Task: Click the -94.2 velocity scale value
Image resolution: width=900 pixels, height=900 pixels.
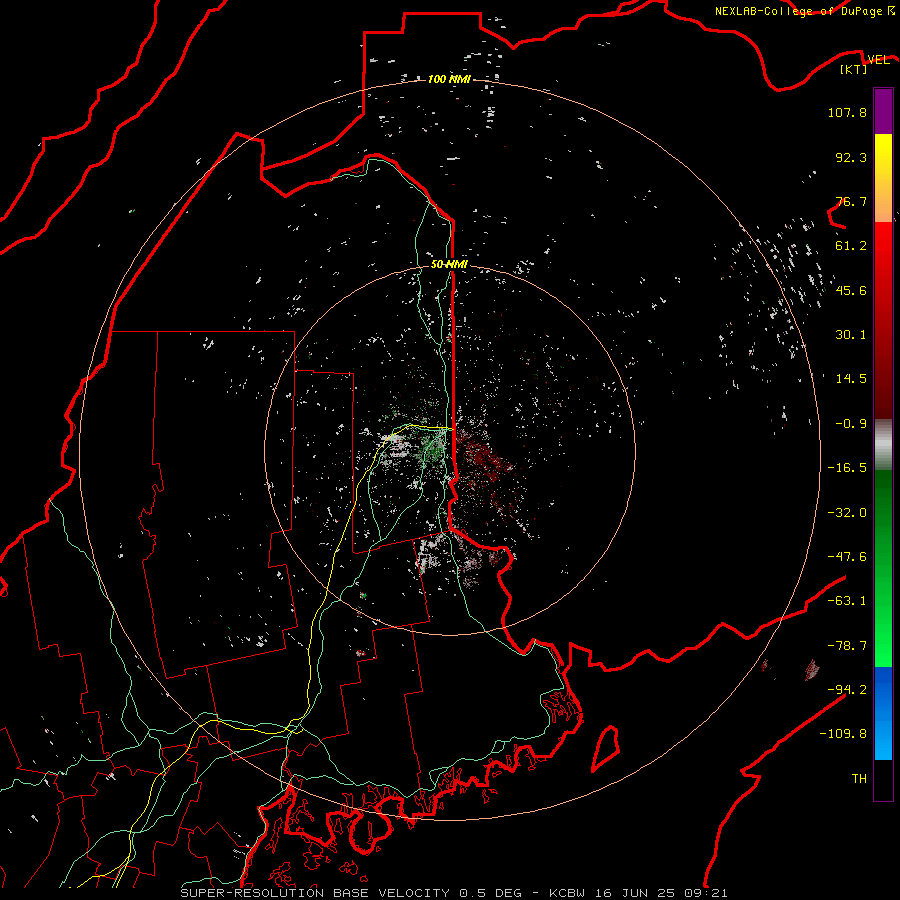Action: coord(847,690)
